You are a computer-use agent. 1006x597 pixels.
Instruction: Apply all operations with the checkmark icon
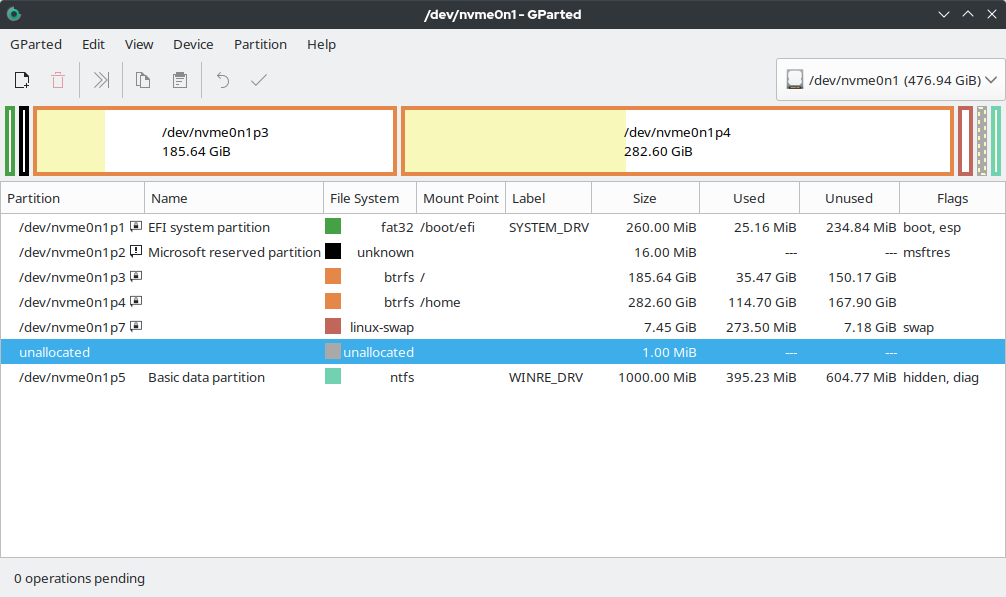pyautogui.click(x=258, y=80)
